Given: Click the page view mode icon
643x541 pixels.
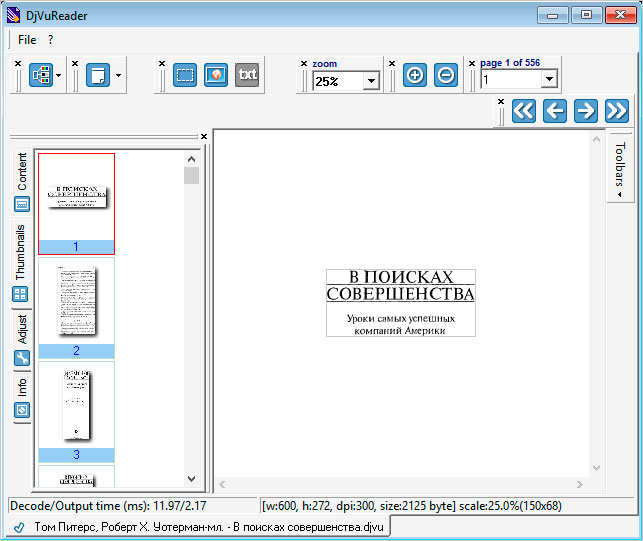Looking at the screenshot, I should [98, 75].
